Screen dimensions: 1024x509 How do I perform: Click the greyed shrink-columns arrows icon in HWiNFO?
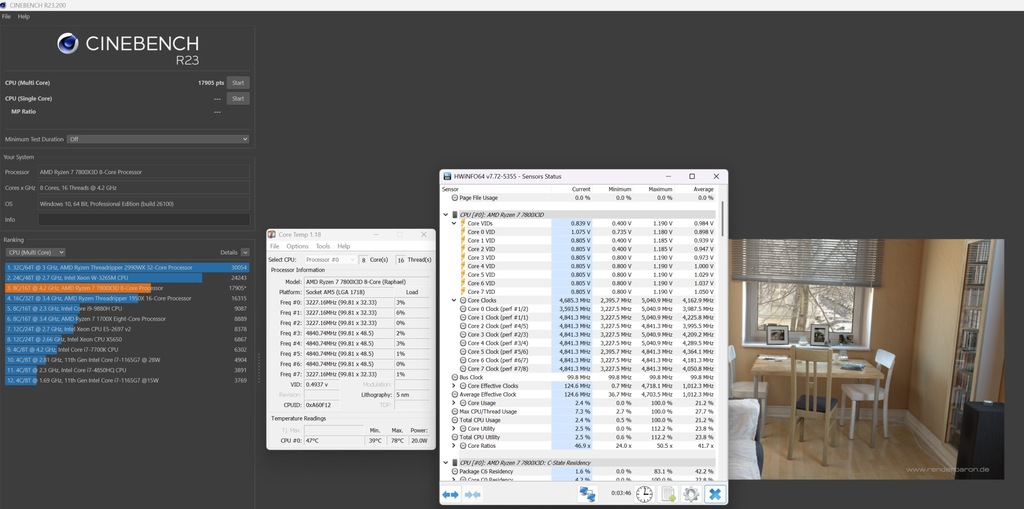tap(472, 495)
